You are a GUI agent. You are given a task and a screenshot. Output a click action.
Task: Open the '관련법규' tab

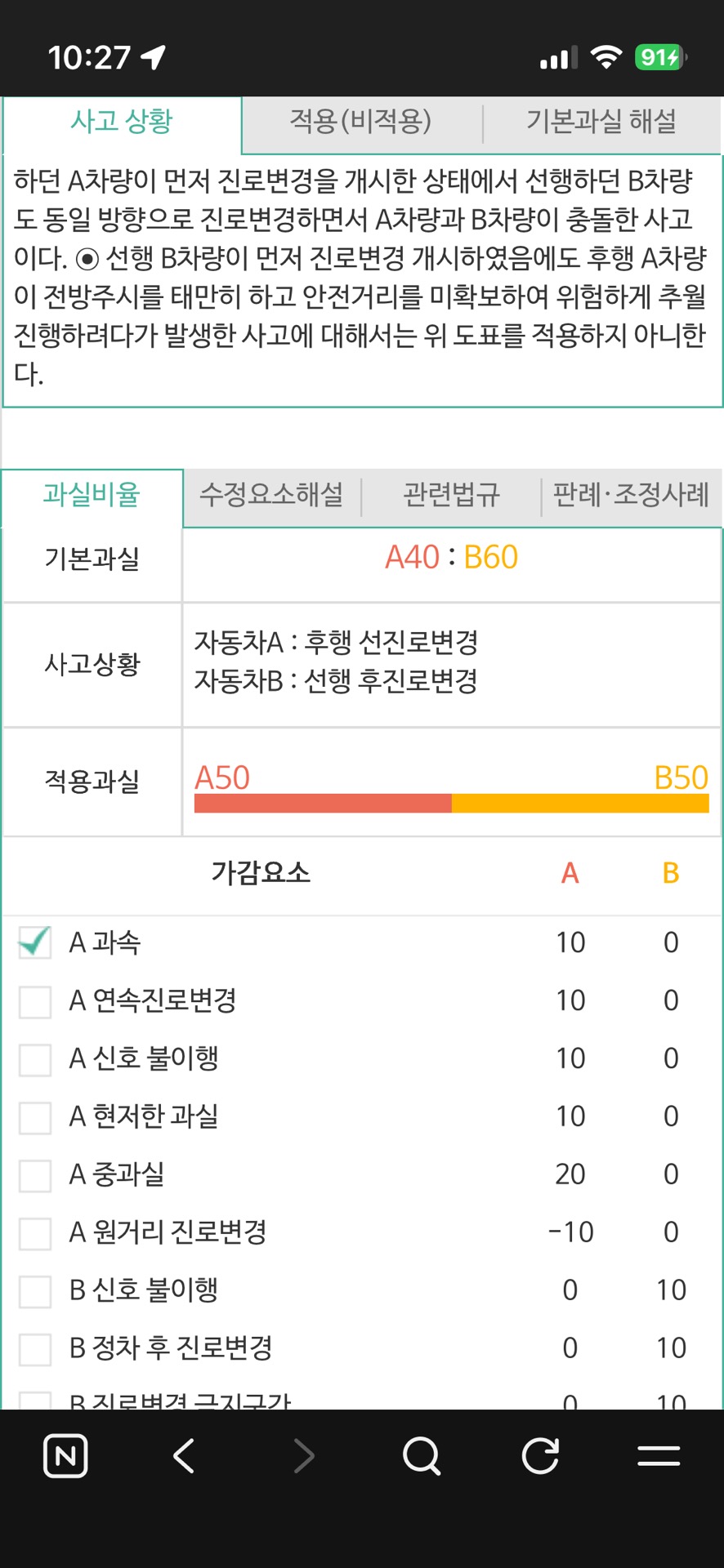[x=451, y=495]
